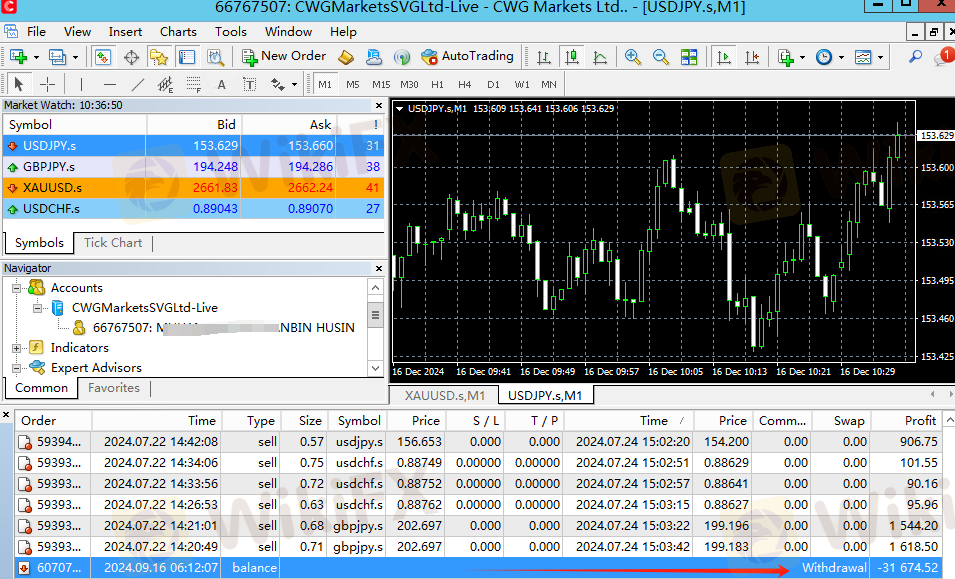Select the vertical line drawing tool
The image size is (955, 579).
click(x=81, y=84)
